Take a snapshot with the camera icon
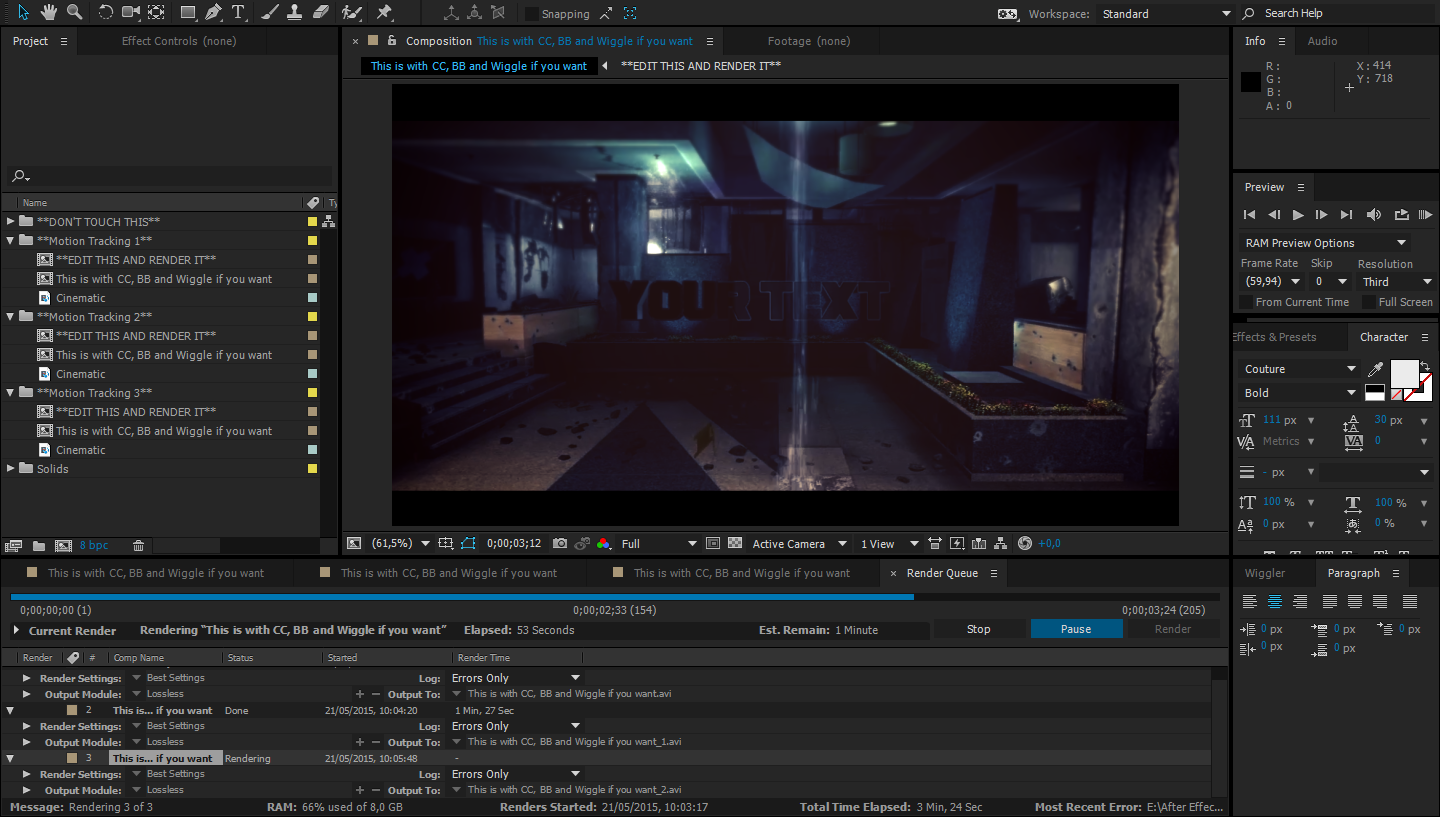This screenshot has height=817, width=1440. coord(560,544)
